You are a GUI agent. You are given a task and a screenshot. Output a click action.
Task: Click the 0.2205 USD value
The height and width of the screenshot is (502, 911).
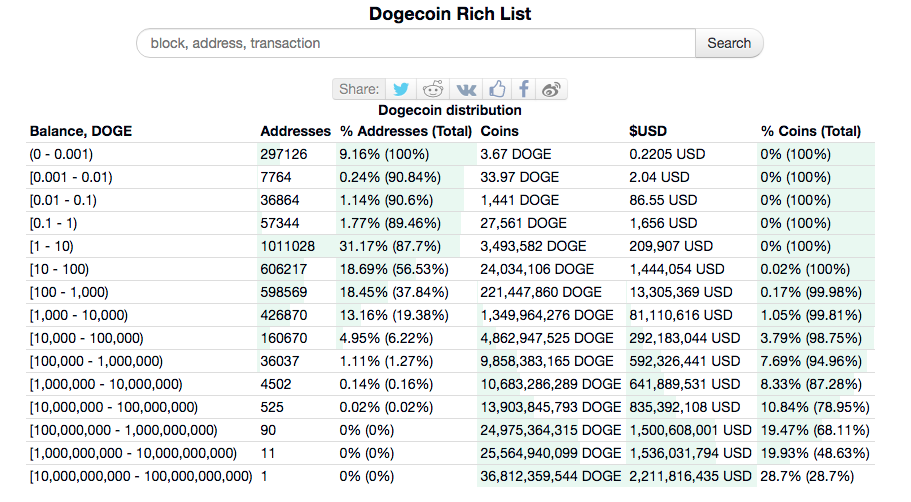(x=667, y=154)
